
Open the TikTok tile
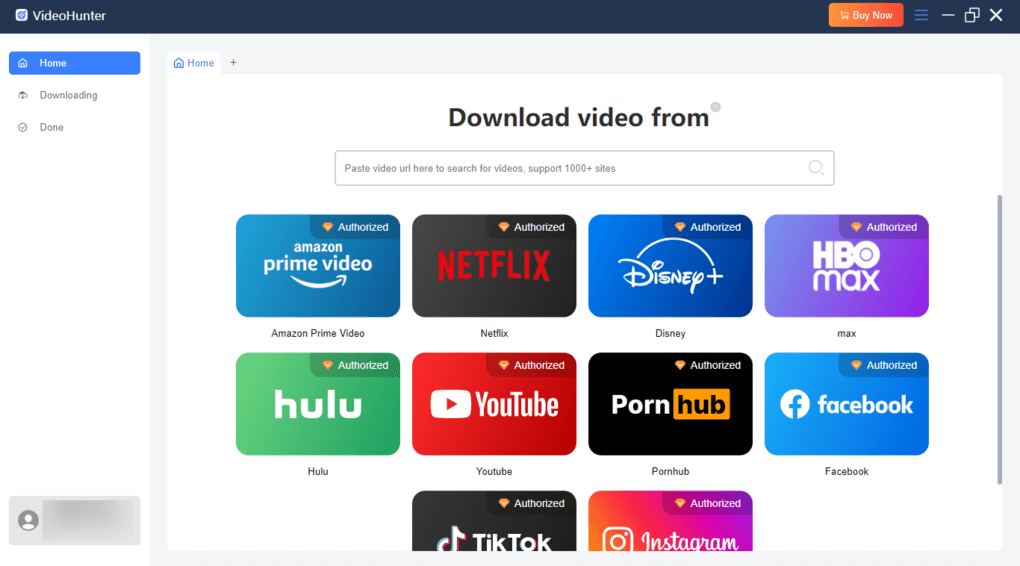494,521
